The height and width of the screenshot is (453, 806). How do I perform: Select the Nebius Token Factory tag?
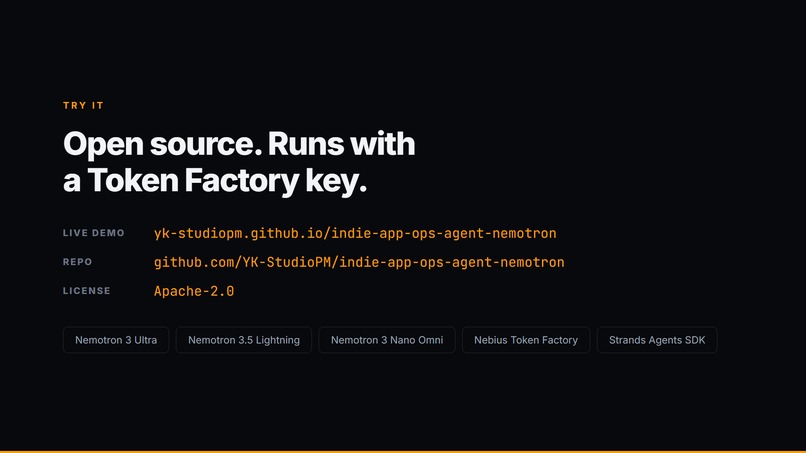(x=526, y=340)
